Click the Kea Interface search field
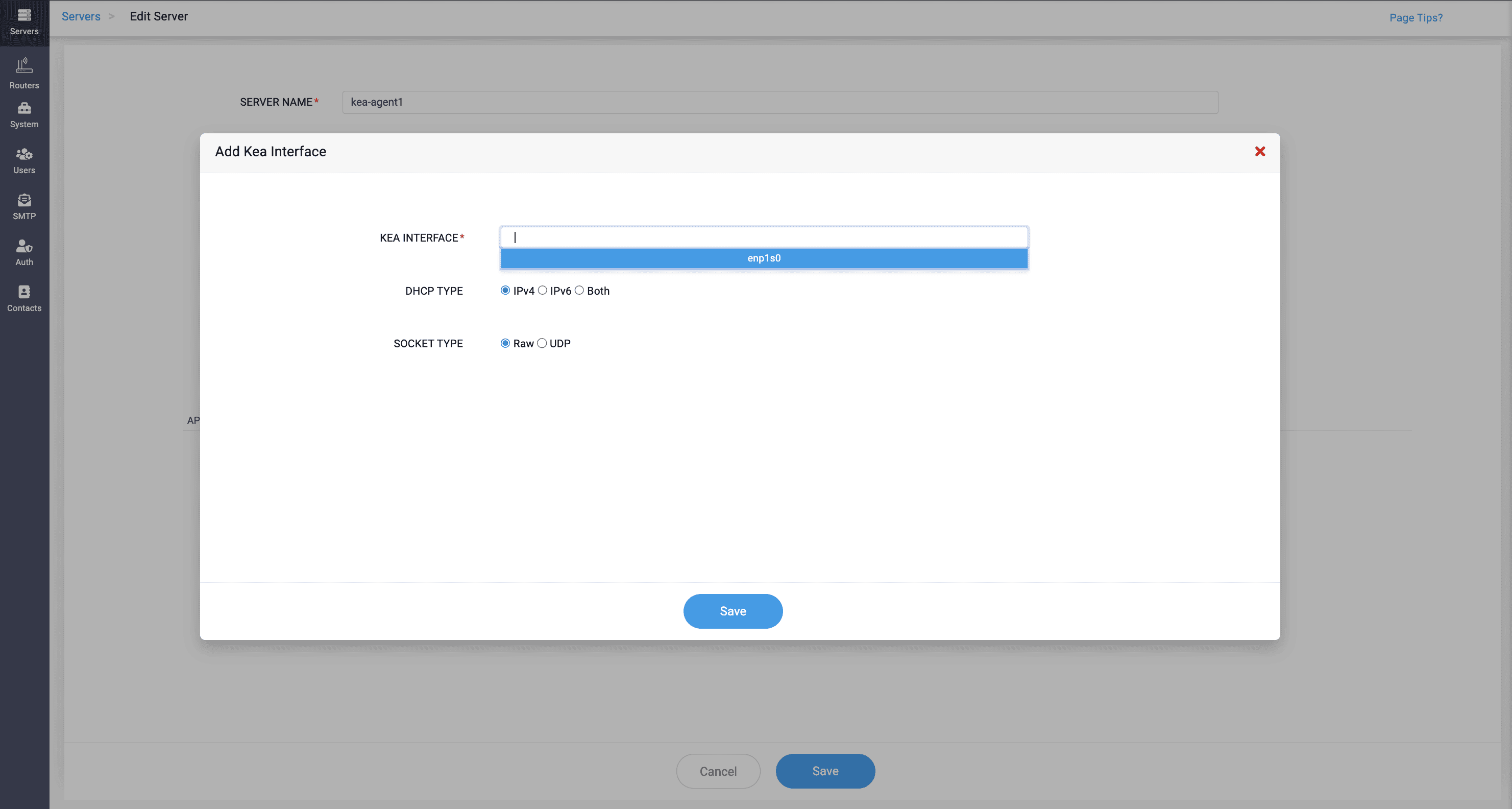The width and height of the screenshot is (1512, 809). tap(764, 237)
